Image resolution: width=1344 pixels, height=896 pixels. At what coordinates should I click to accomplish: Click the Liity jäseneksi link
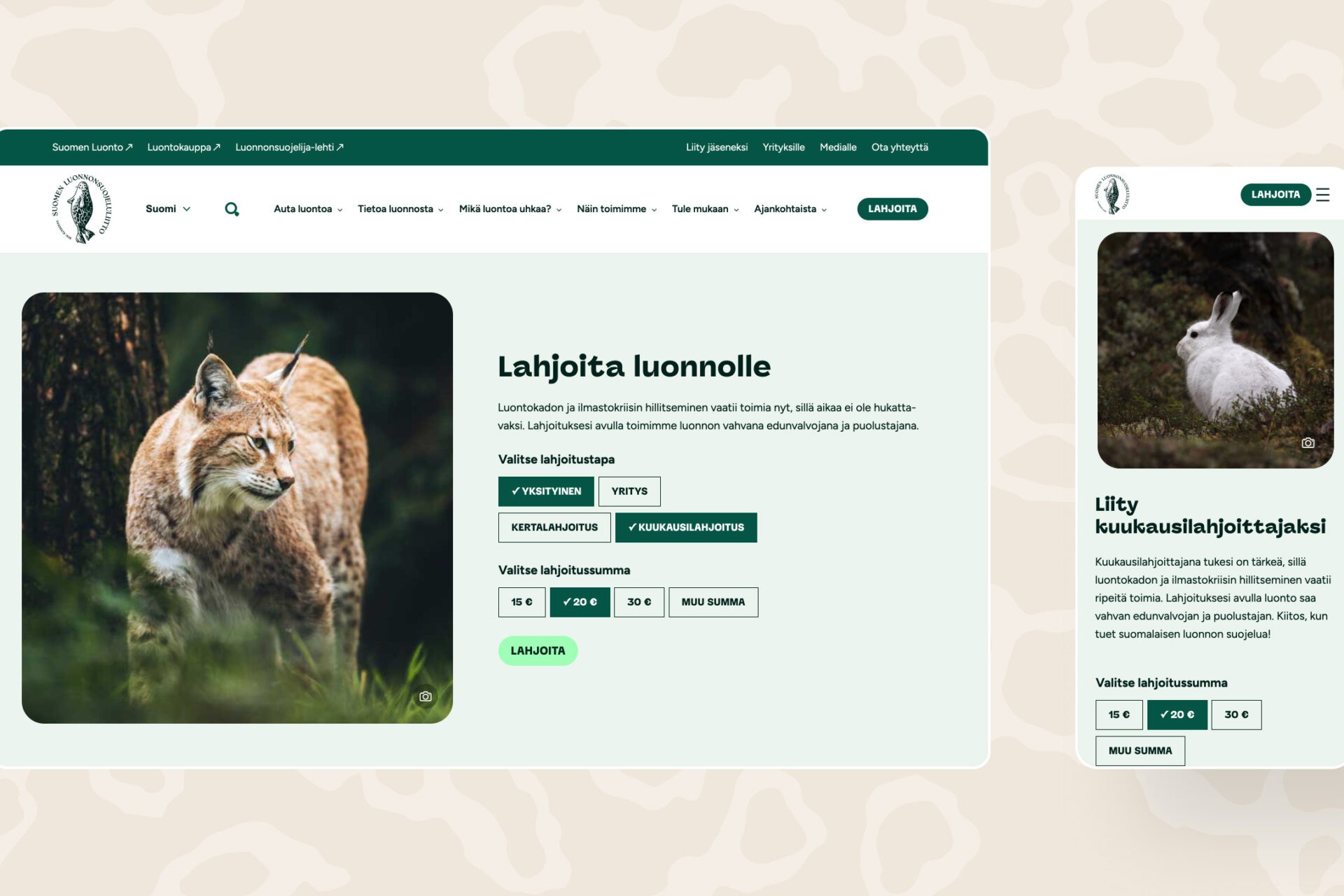[x=717, y=147]
